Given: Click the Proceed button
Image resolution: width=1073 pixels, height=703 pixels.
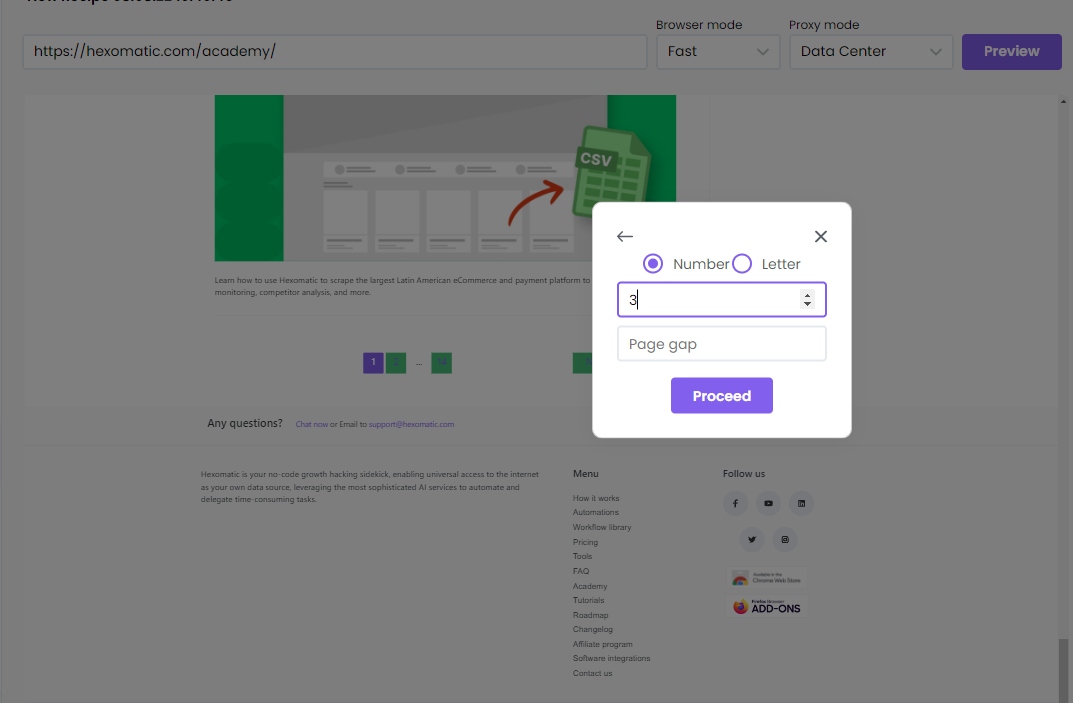Looking at the screenshot, I should (721, 395).
